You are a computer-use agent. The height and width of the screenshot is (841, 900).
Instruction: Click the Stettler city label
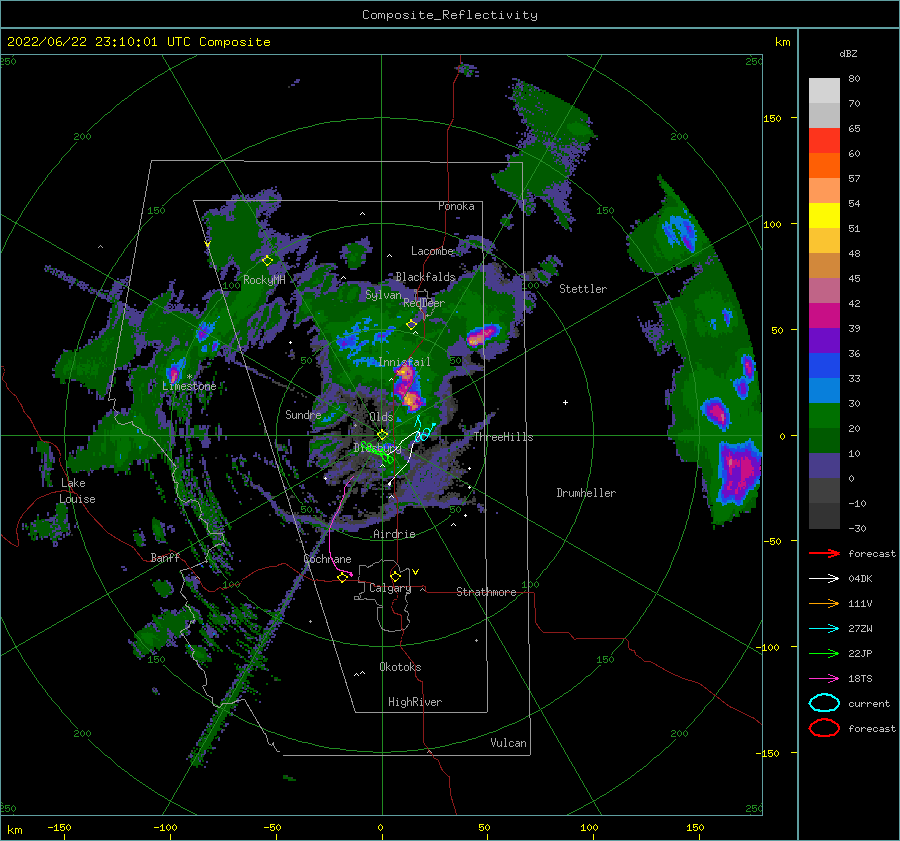tap(583, 289)
